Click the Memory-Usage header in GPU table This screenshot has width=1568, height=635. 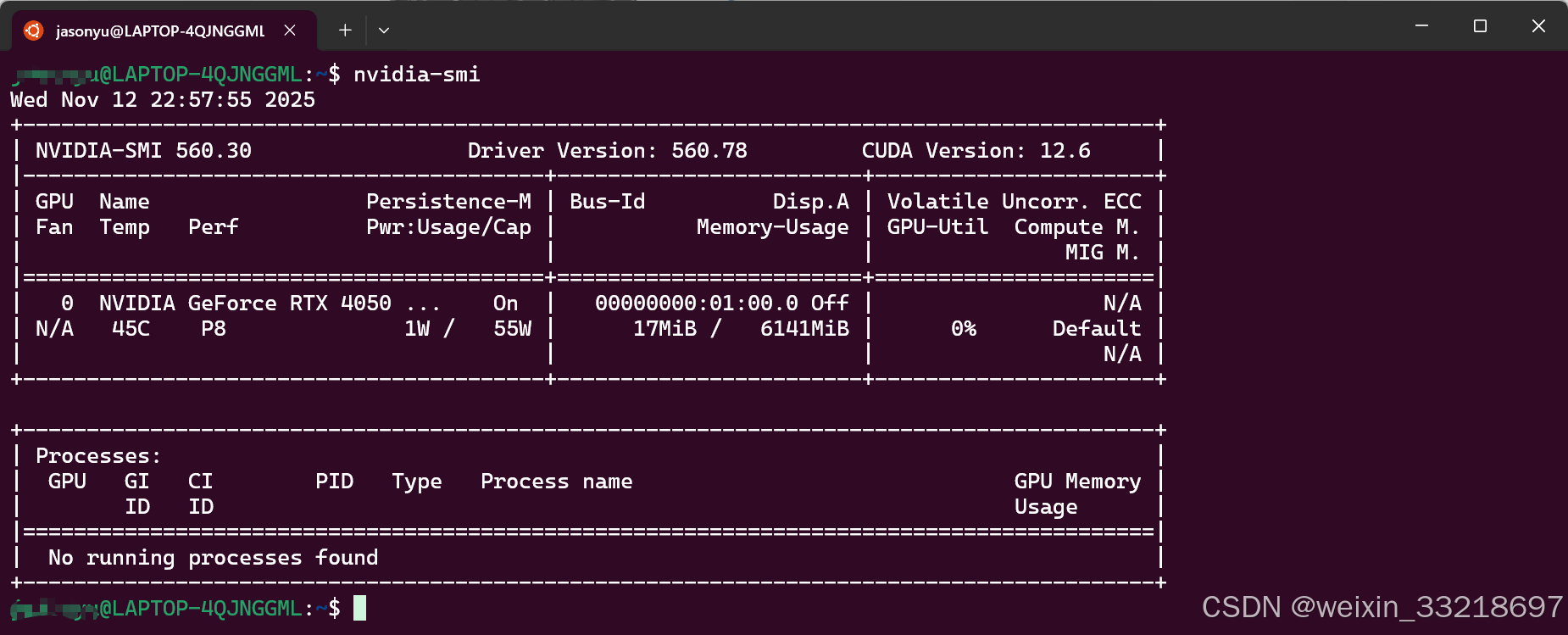773,227
